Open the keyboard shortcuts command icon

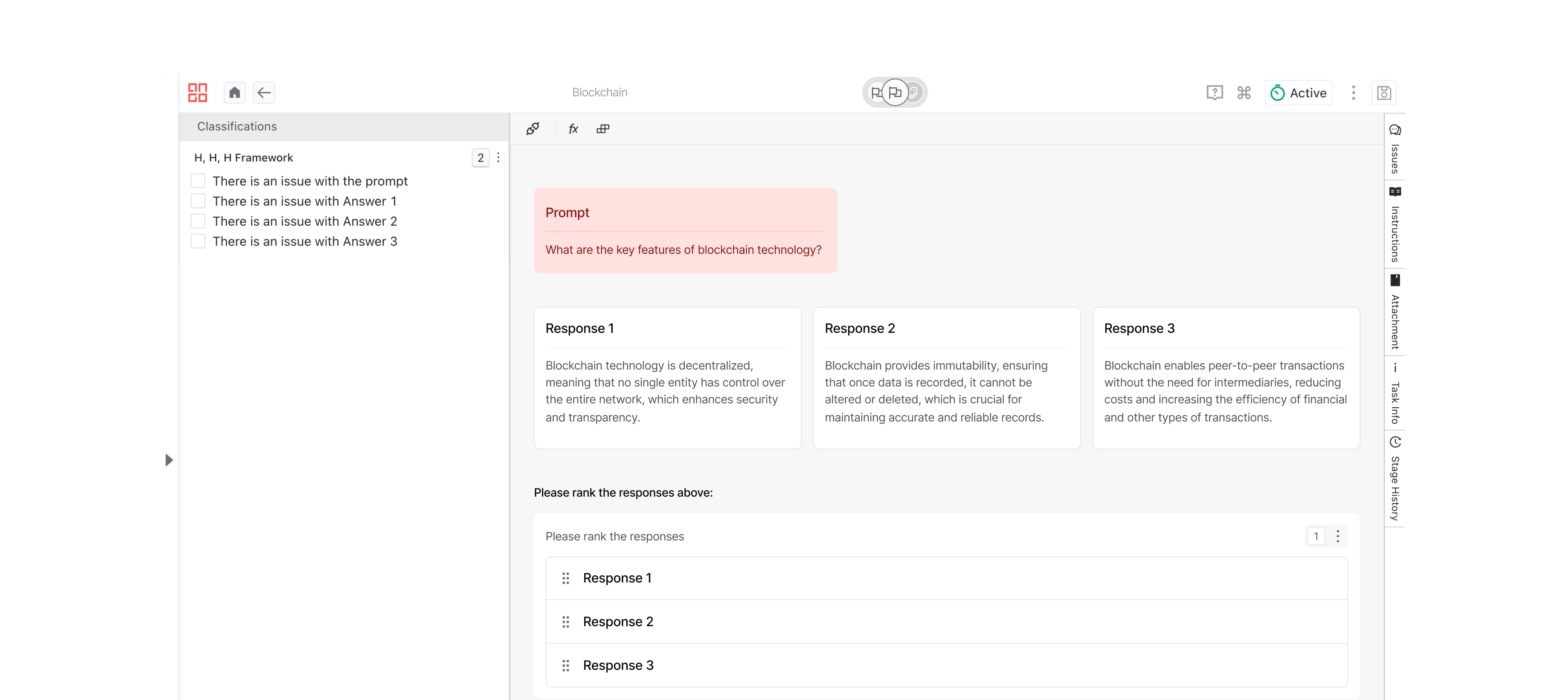coord(1244,93)
